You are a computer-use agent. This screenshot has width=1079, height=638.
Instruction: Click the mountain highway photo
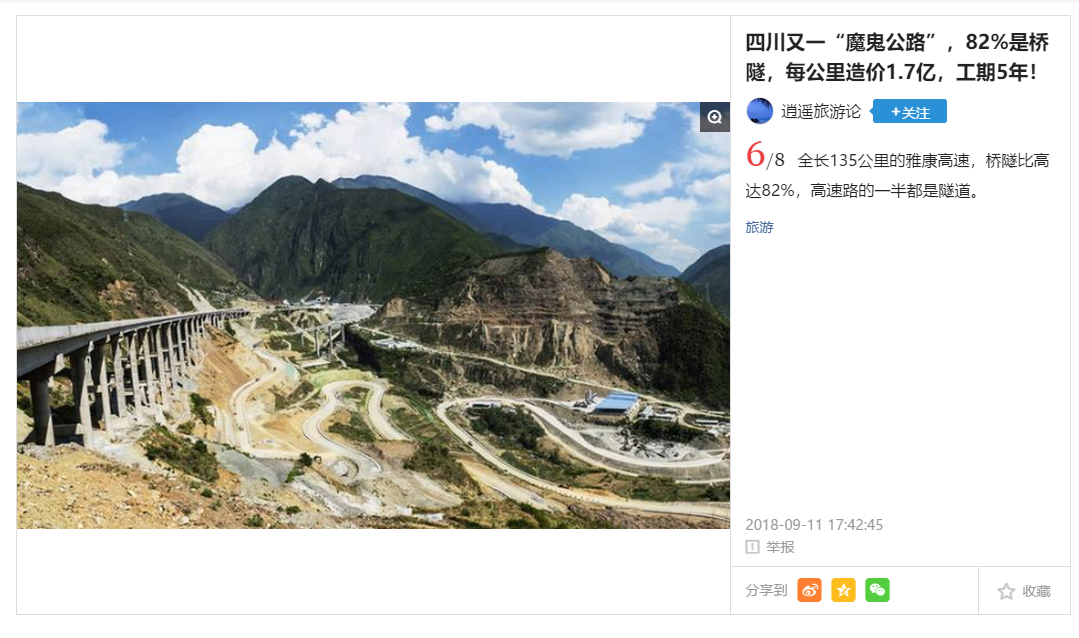tap(373, 315)
